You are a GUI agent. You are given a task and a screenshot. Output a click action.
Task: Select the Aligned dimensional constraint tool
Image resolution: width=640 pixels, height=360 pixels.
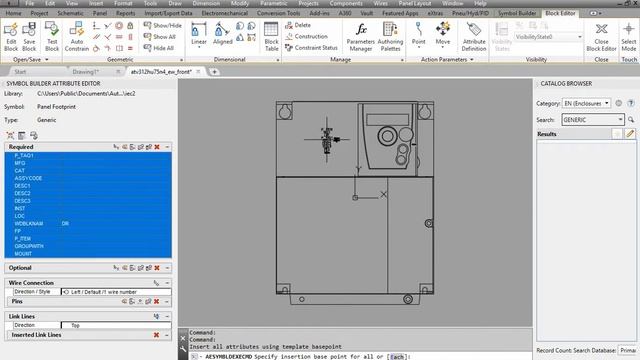coord(222,34)
